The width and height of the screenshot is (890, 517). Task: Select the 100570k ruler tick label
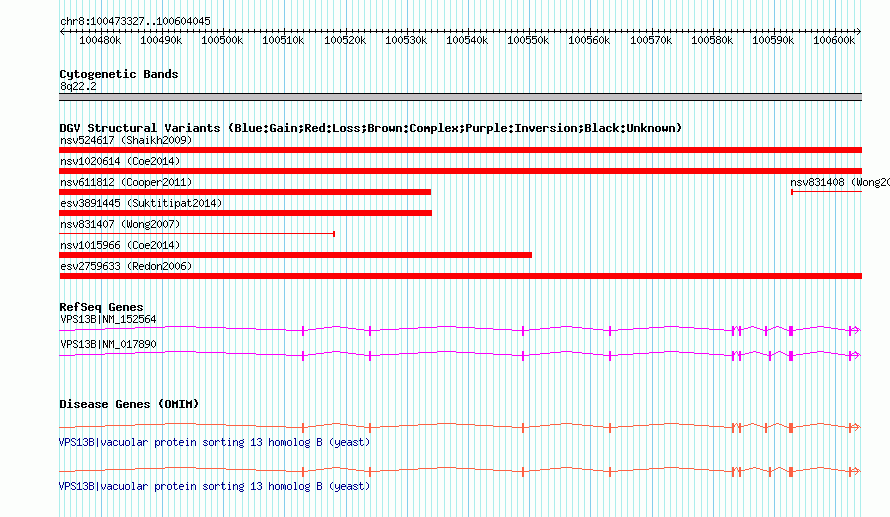[x=651, y=40]
